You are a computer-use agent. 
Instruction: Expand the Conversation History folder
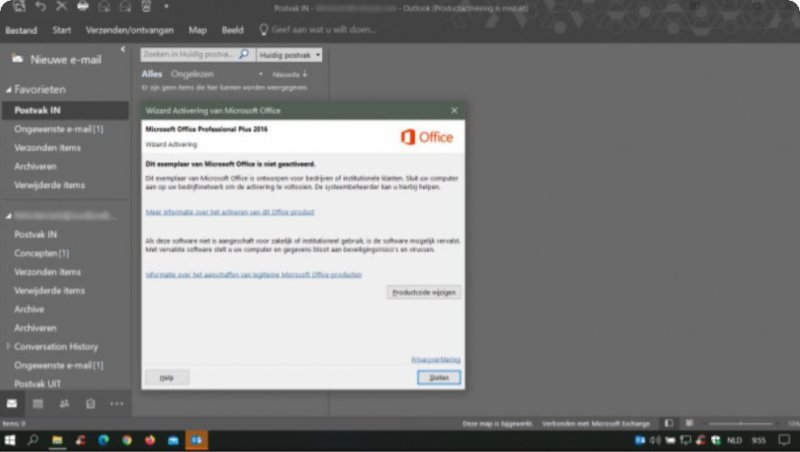(8, 346)
